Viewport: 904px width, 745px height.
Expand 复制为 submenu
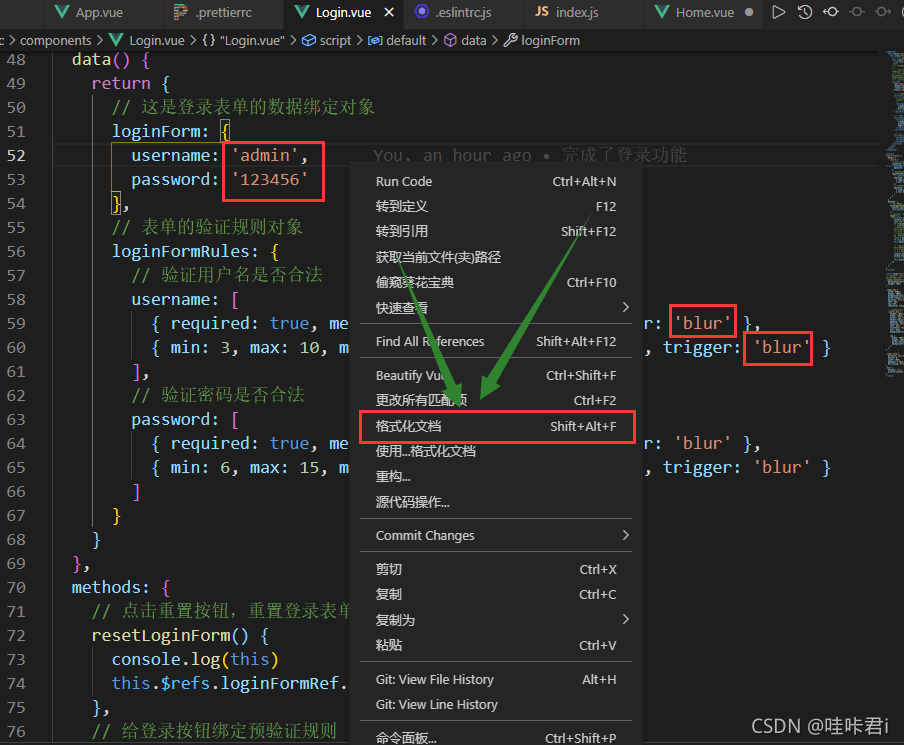[496, 620]
